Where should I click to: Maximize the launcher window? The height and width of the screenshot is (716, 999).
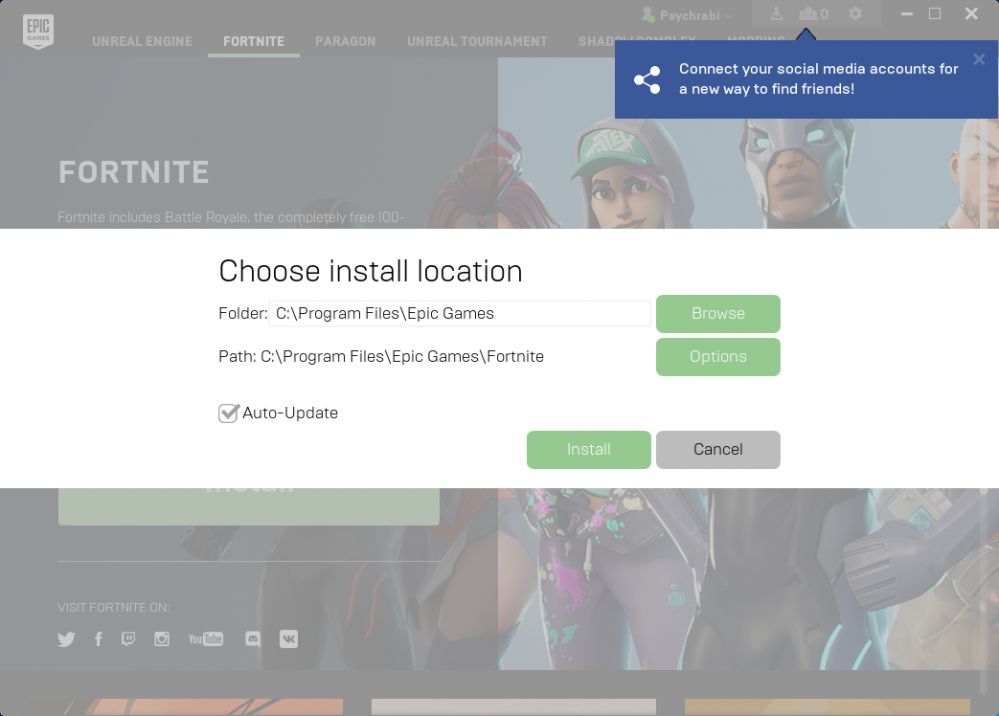[935, 13]
